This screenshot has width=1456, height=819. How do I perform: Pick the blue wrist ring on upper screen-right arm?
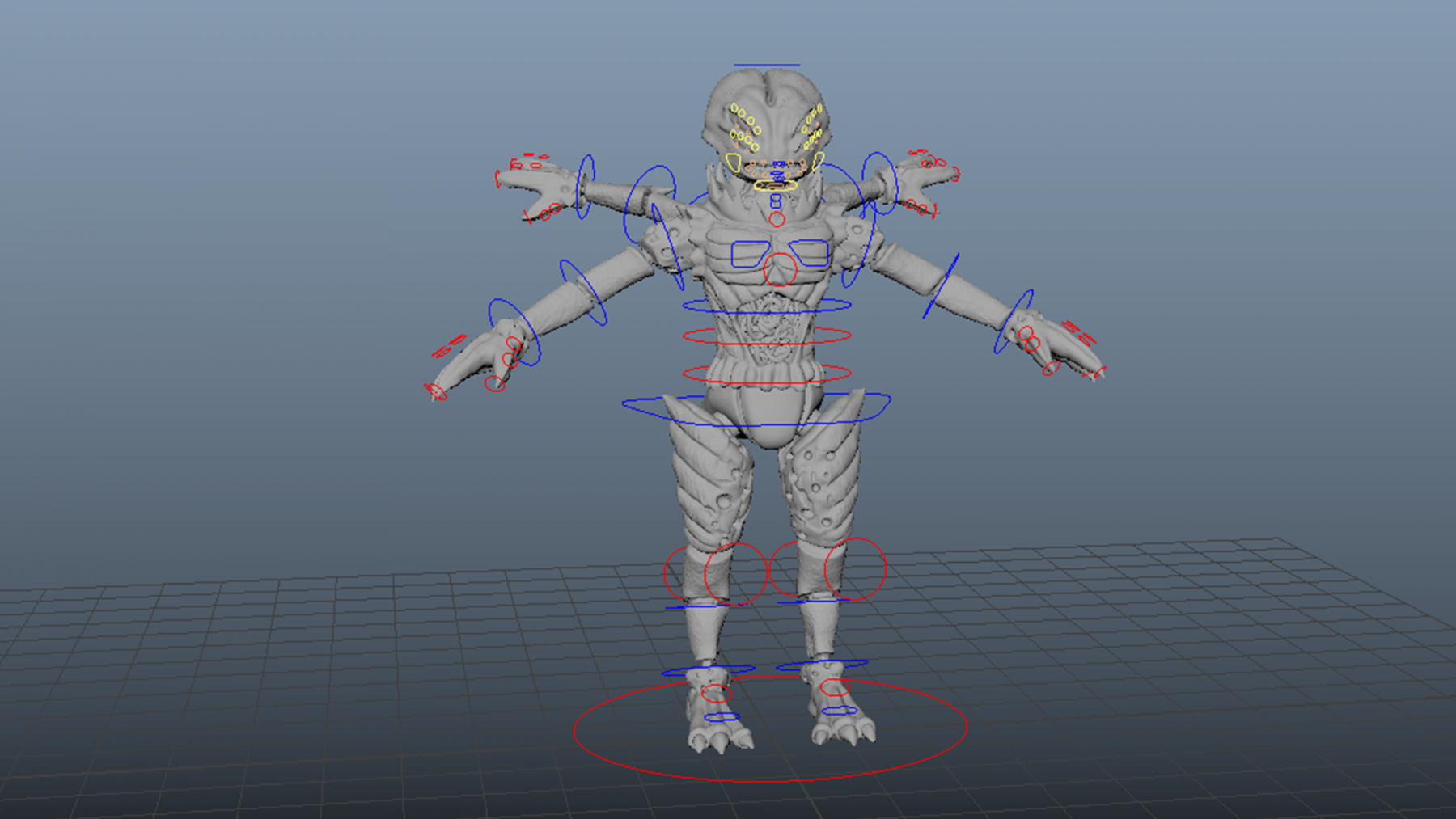coord(880,184)
